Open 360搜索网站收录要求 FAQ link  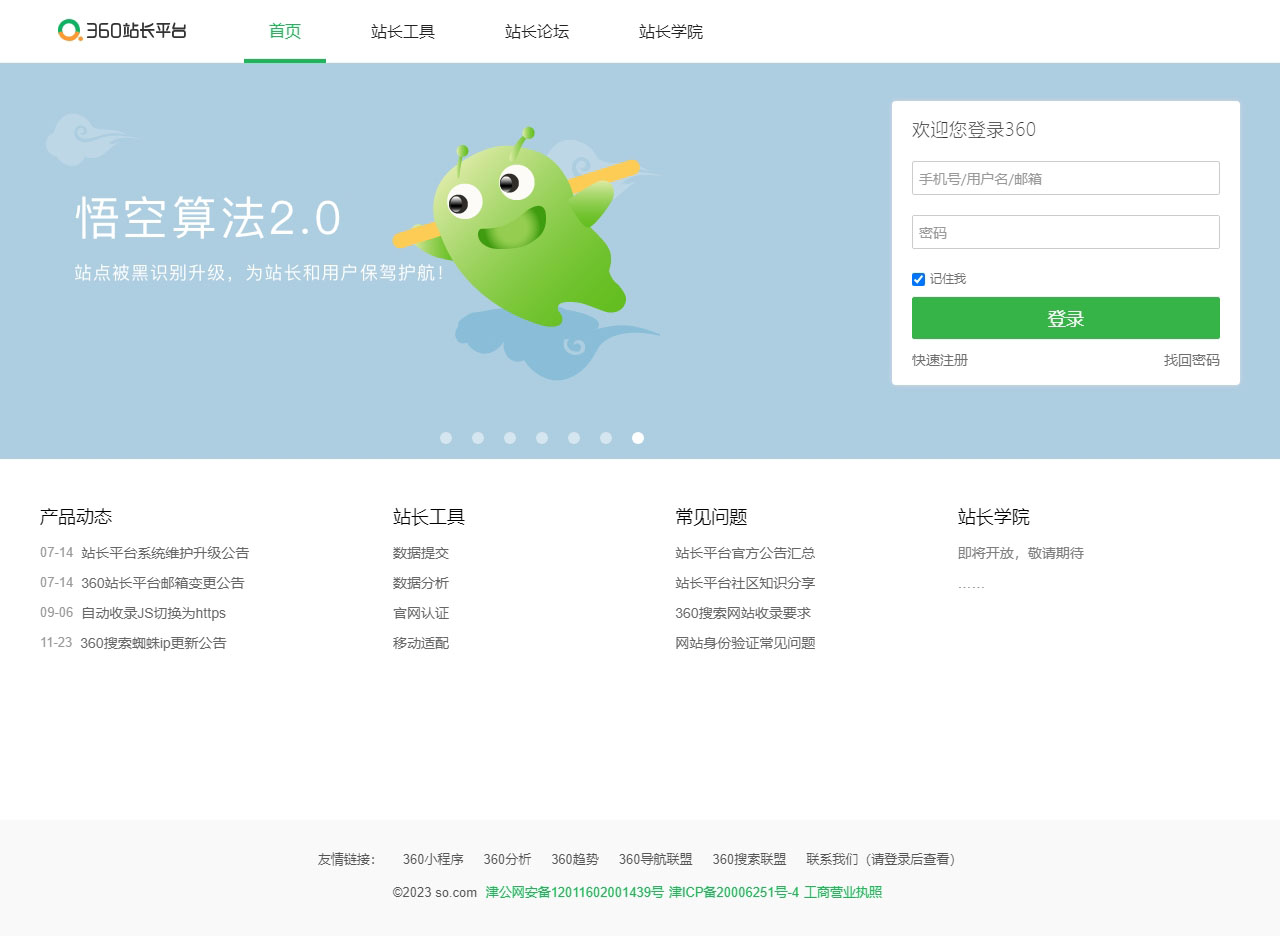743,613
